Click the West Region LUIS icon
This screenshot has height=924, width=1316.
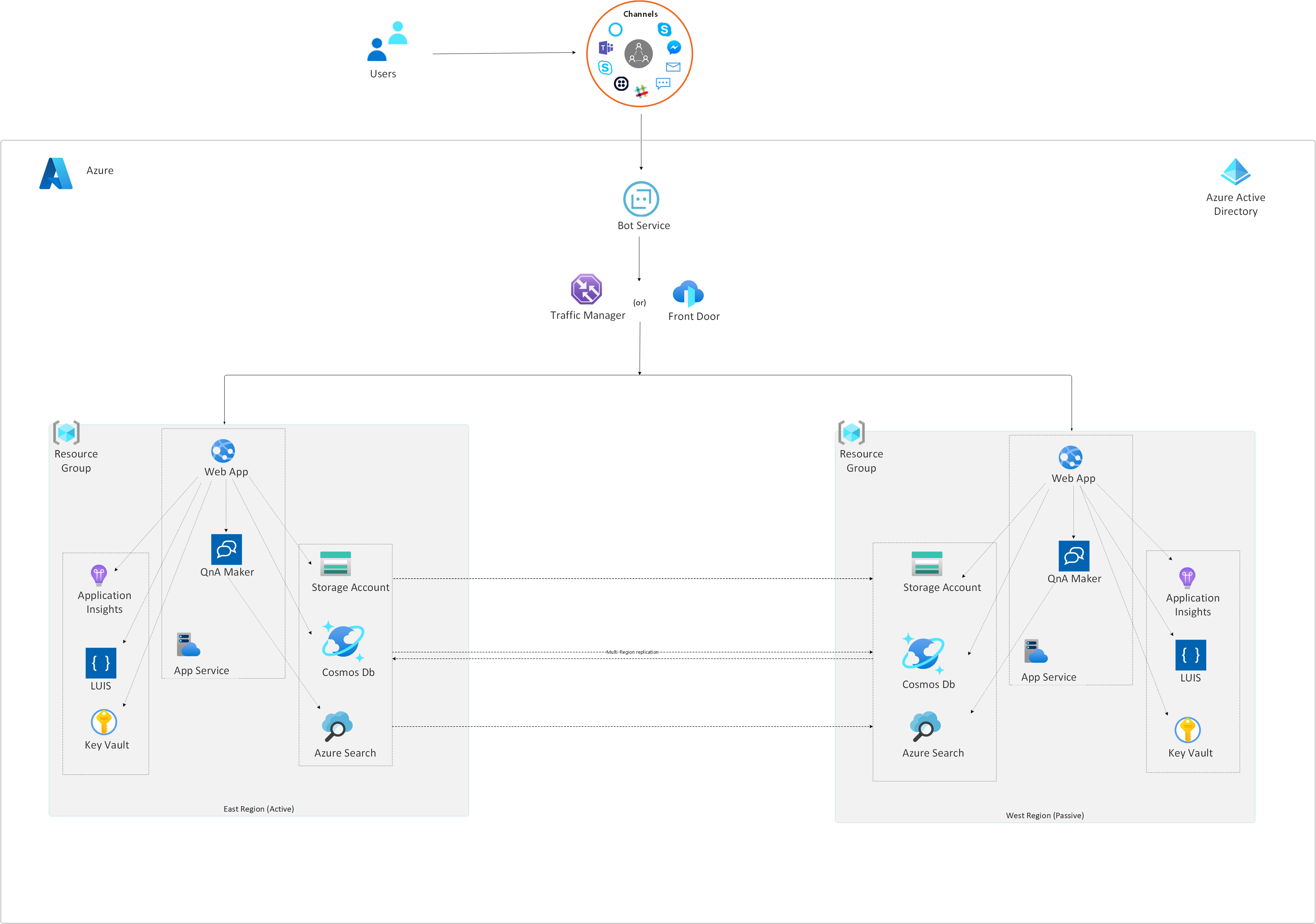(1191, 655)
